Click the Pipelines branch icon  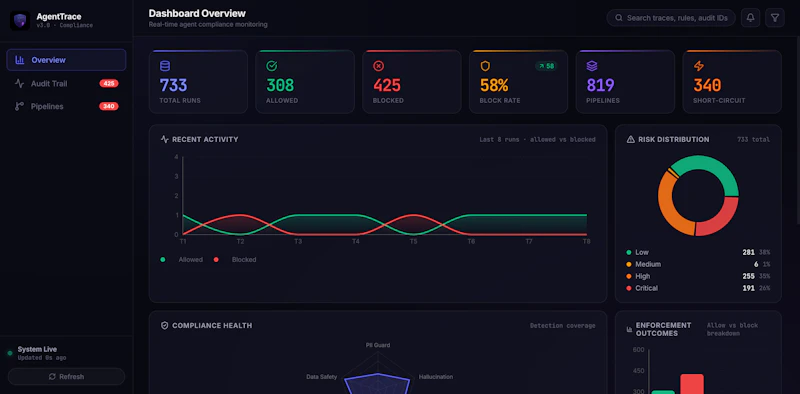click(19, 106)
